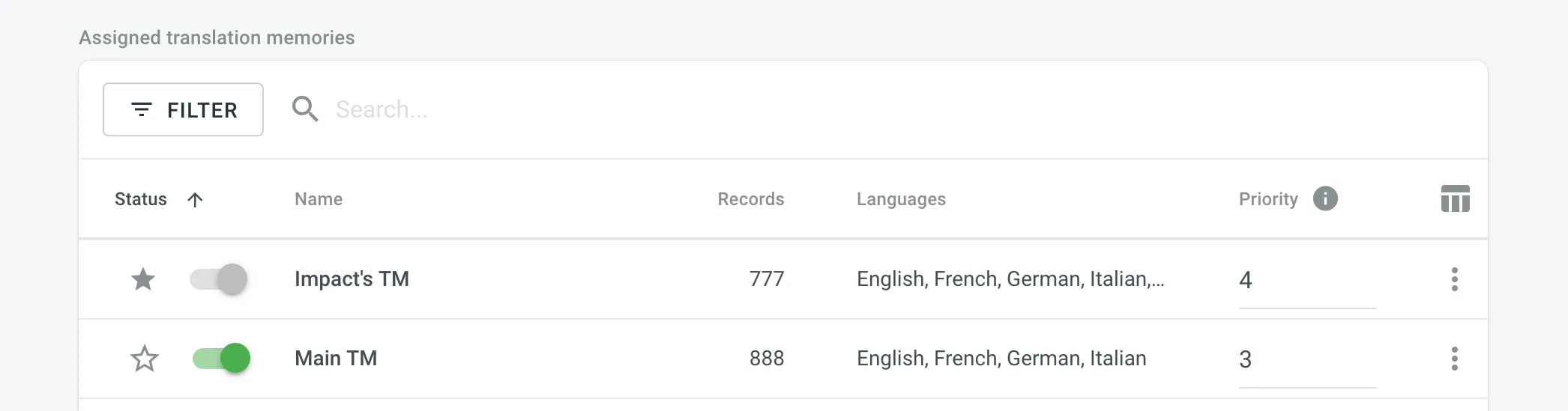
Task: Click the Status sort arrow
Action: [x=195, y=199]
